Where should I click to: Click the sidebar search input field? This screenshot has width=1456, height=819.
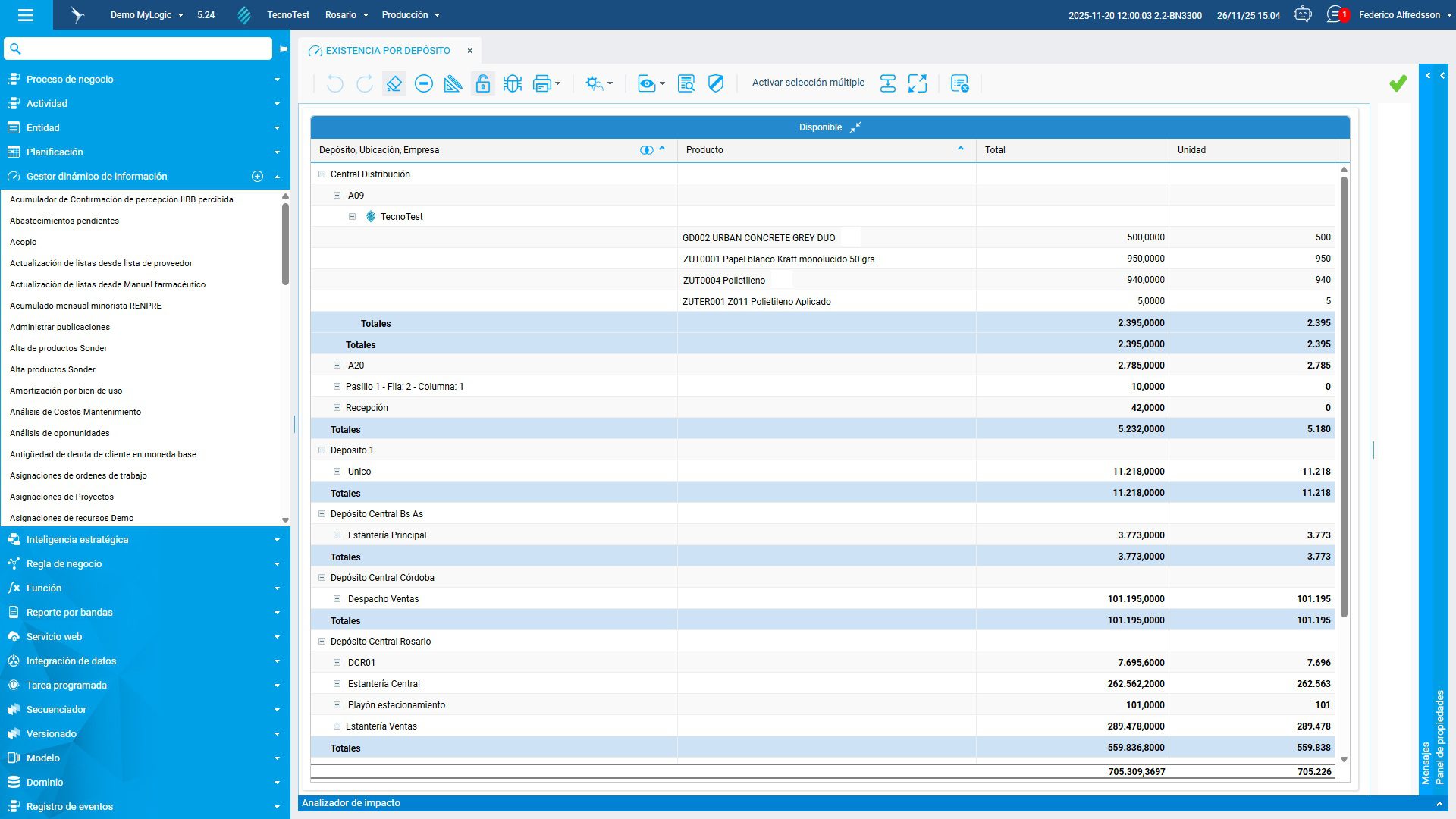click(x=144, y=49)
